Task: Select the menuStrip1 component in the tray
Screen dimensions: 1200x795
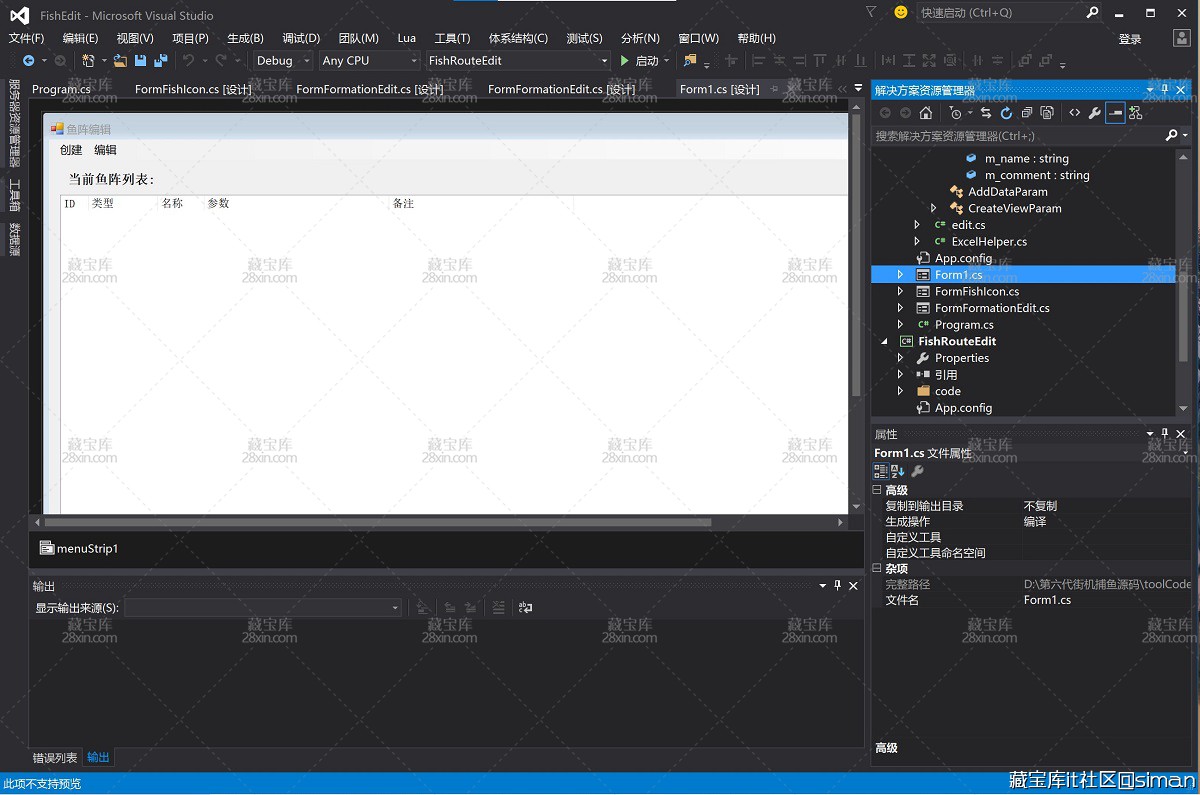Action: 78,548
